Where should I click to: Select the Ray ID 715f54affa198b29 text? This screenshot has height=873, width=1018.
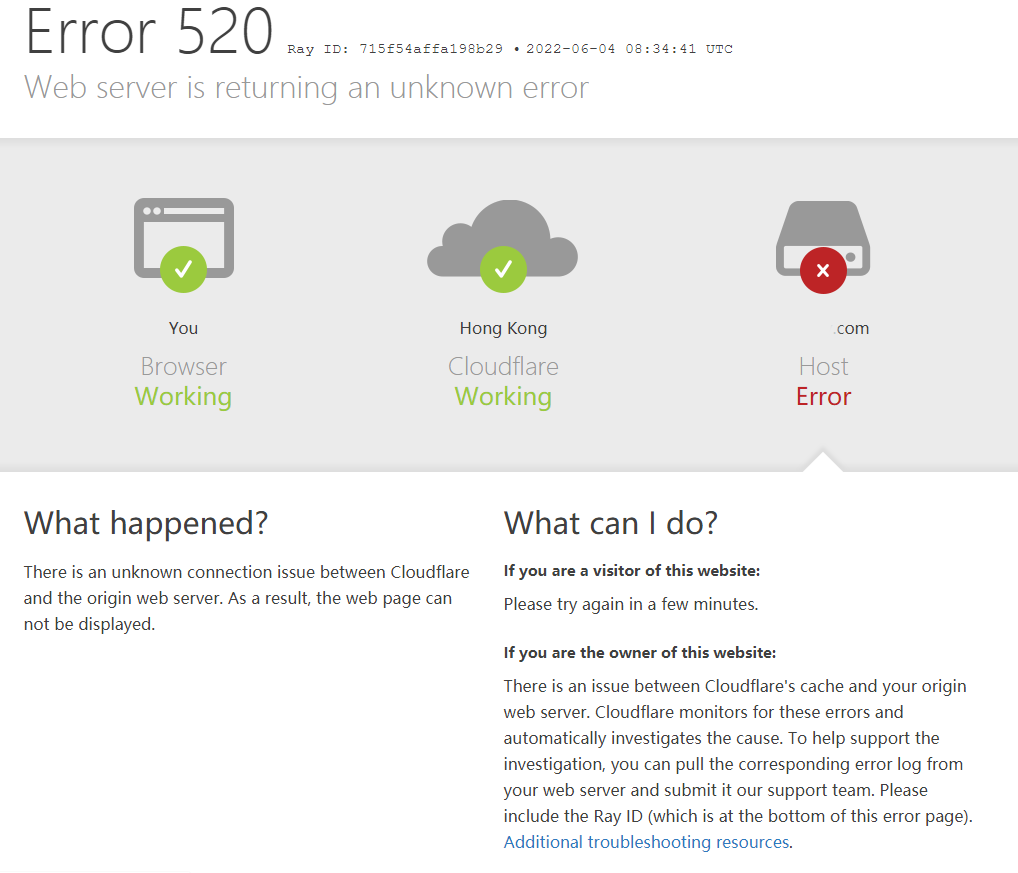pos(395,49)
